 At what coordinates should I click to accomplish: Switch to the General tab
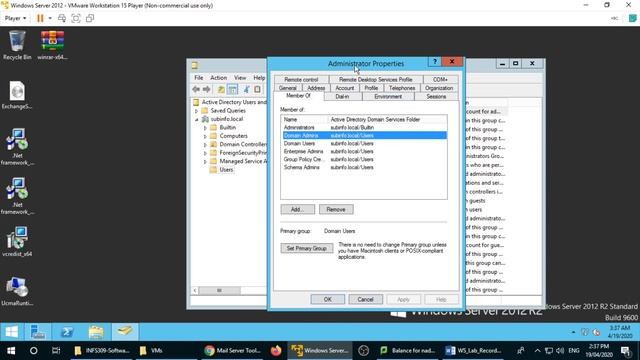pos(287,88)
